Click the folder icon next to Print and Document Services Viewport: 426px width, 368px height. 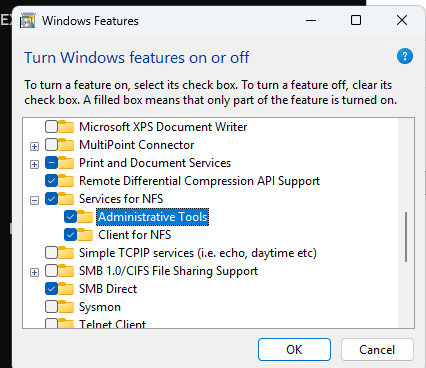[66, 163]
